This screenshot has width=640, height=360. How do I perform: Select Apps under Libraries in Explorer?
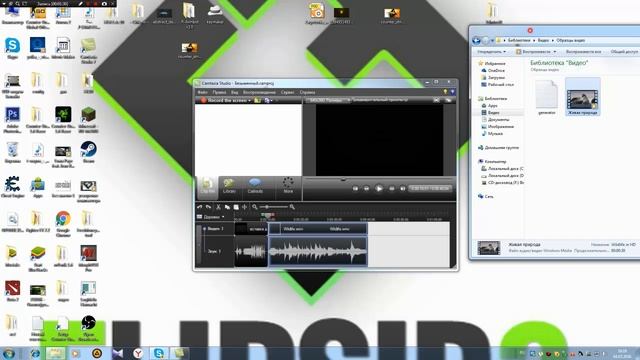[489, 105]
